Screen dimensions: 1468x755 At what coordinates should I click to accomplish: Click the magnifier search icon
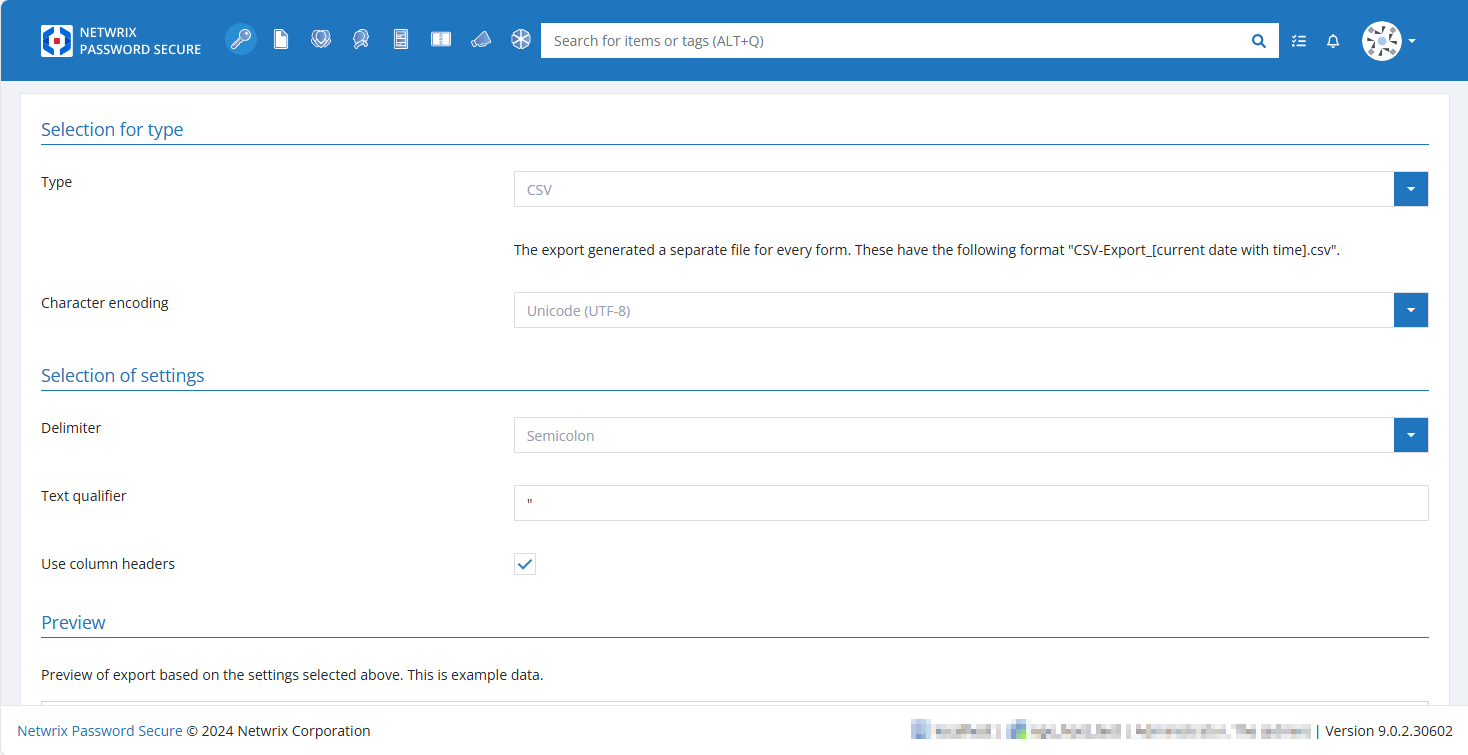click(1259, 41)
